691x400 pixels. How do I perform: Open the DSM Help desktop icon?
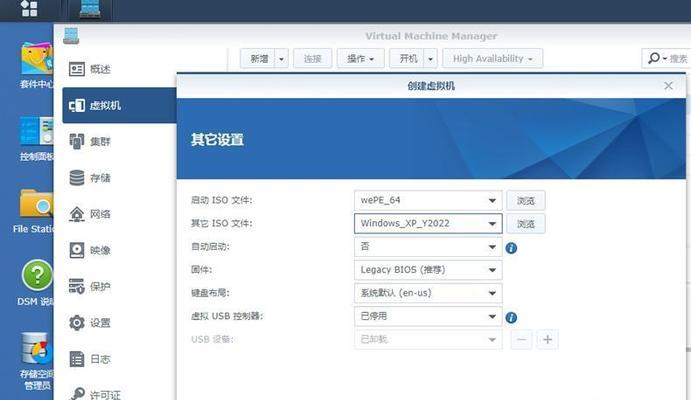tap(37, 275)
